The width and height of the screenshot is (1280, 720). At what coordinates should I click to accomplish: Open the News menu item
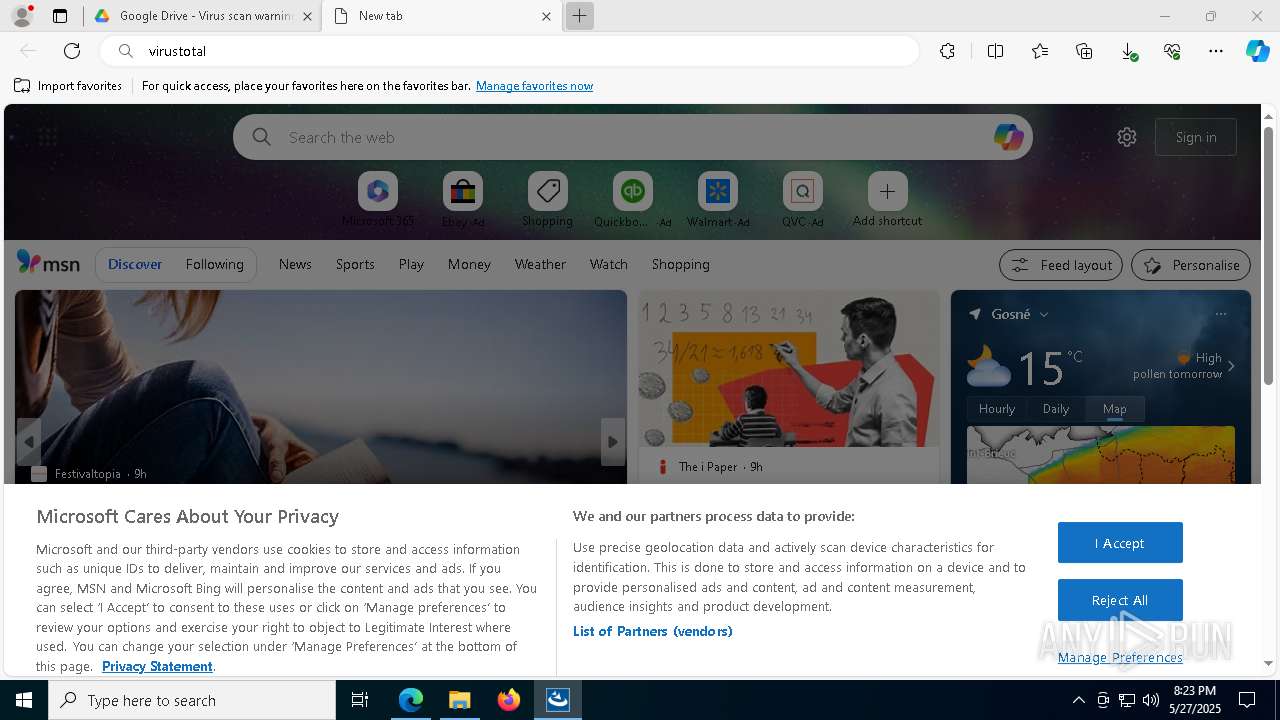click(295, 264)
